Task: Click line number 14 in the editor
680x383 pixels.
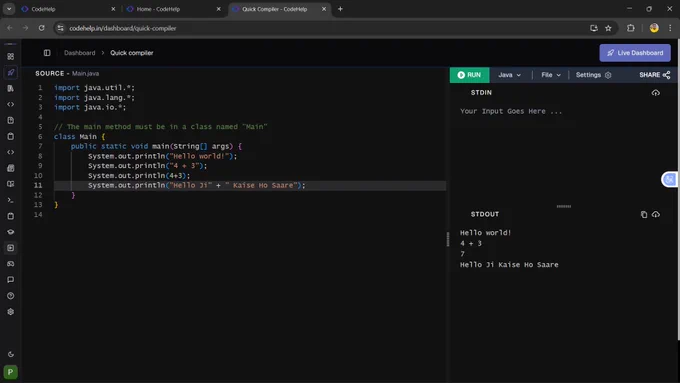Action: [x=38, y=215]
